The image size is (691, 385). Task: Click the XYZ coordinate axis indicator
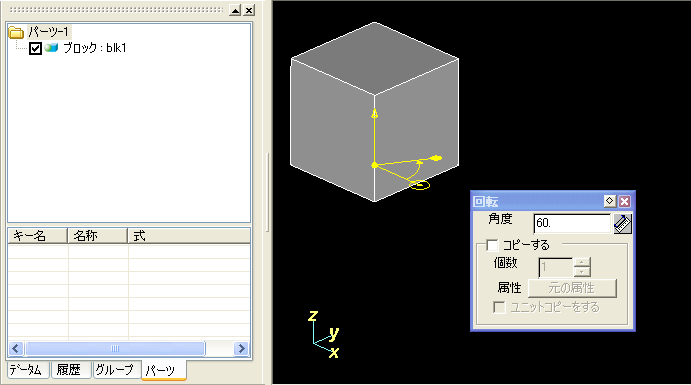click(x=323, y=334)
